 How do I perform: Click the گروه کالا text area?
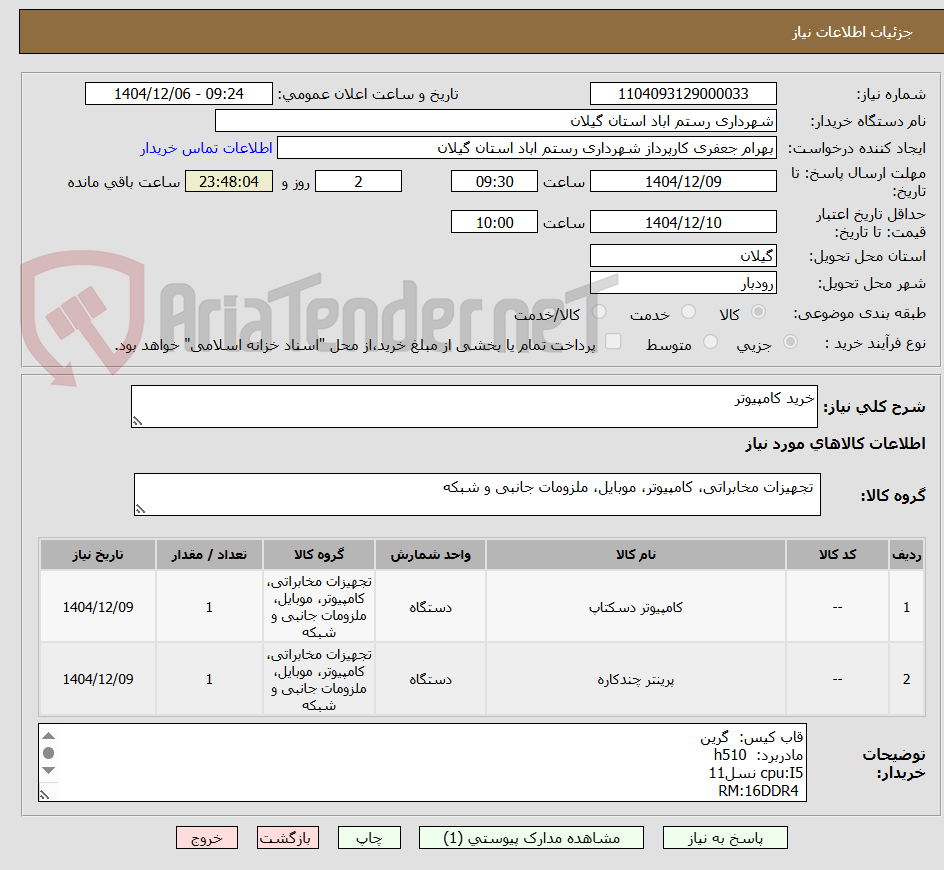click(477, 494)
